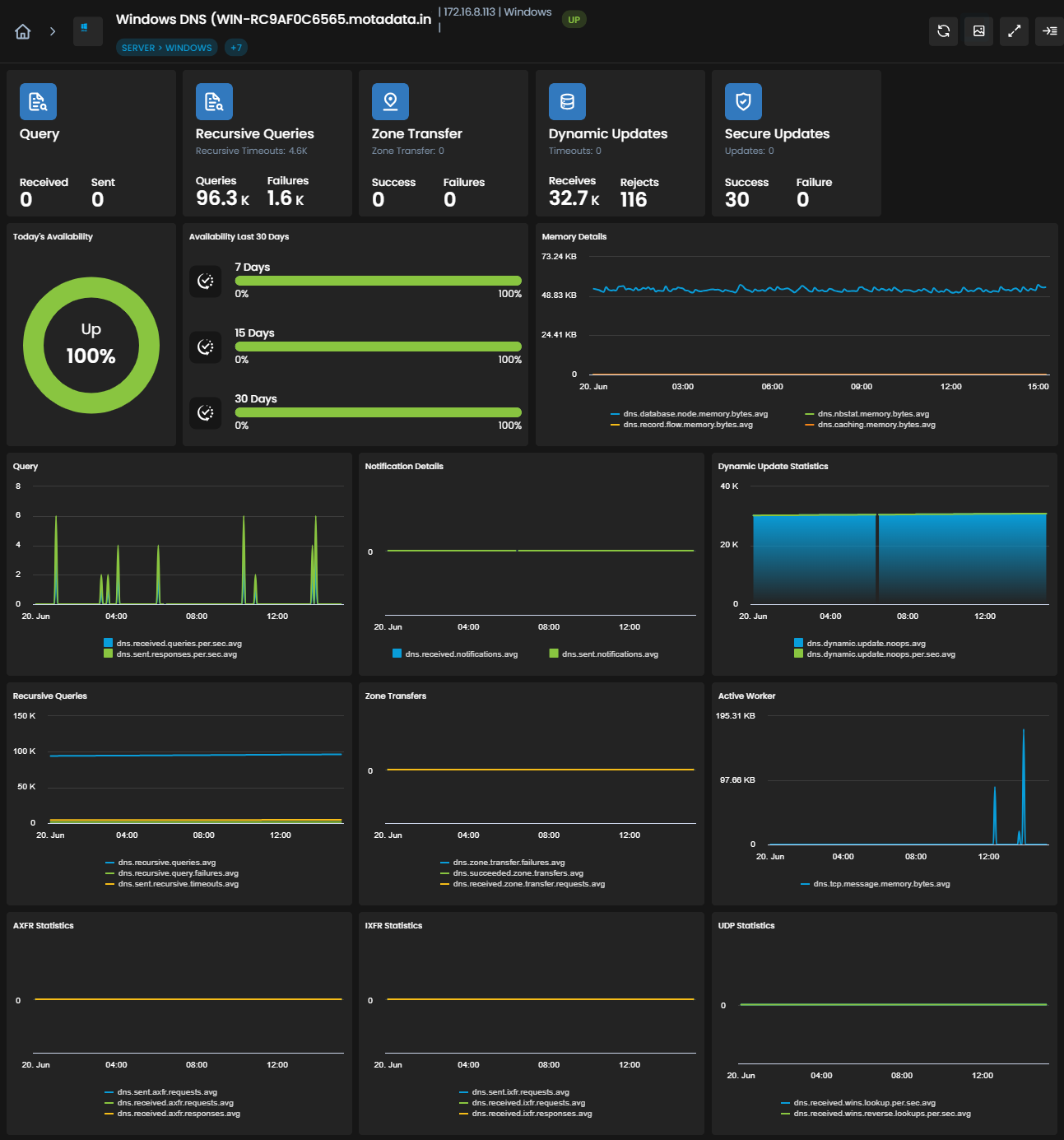
Task: Hide the dns.caching.memory.bytes.avg series
Action: pyautogui.click(x=871, y=425)
